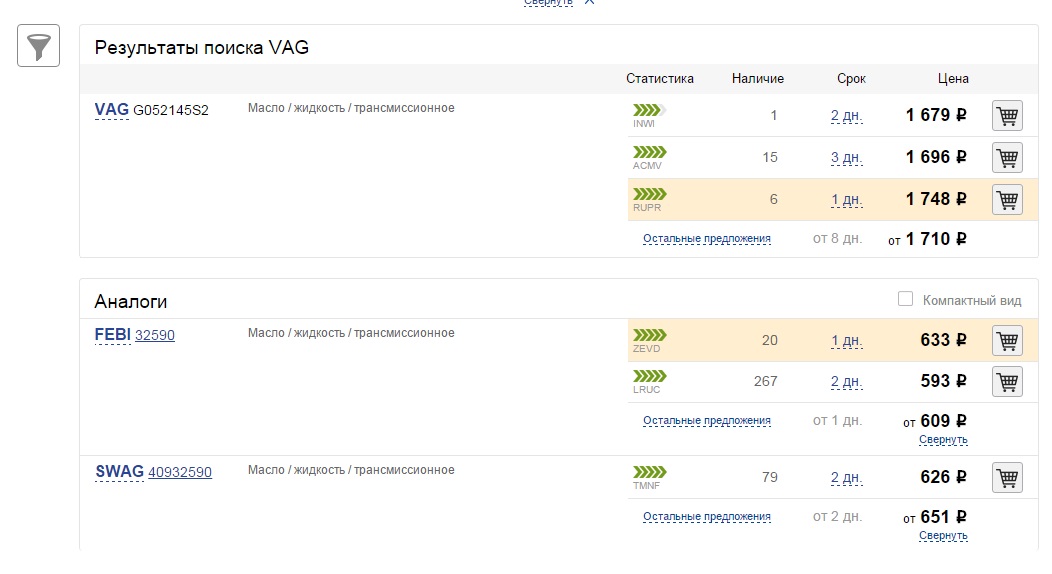
Task: Click the 1 дн. term for RUPR offer
Action: point(846,199)
